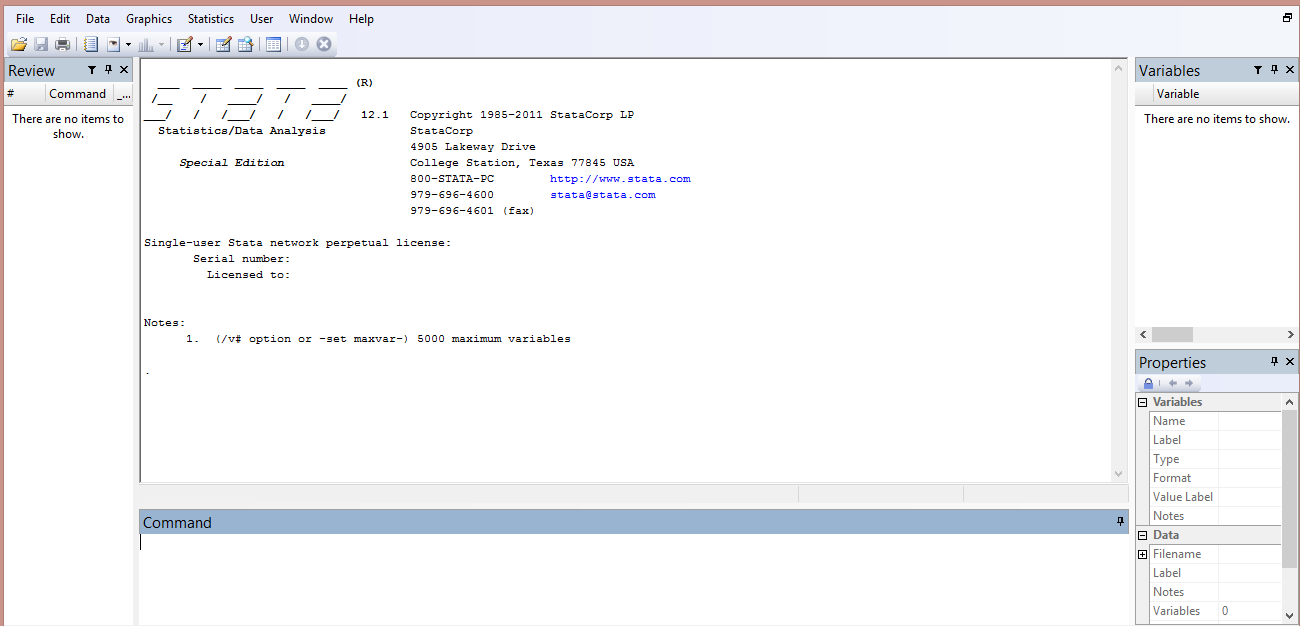Open the Edit menu

pos(60,19)
